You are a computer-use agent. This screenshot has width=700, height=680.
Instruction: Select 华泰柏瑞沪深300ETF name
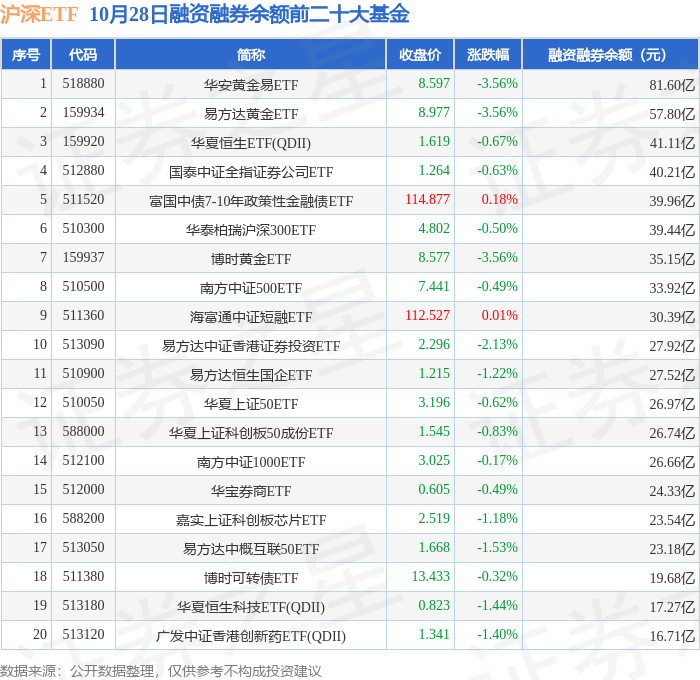pyautogui.click(x=251, y=230)
